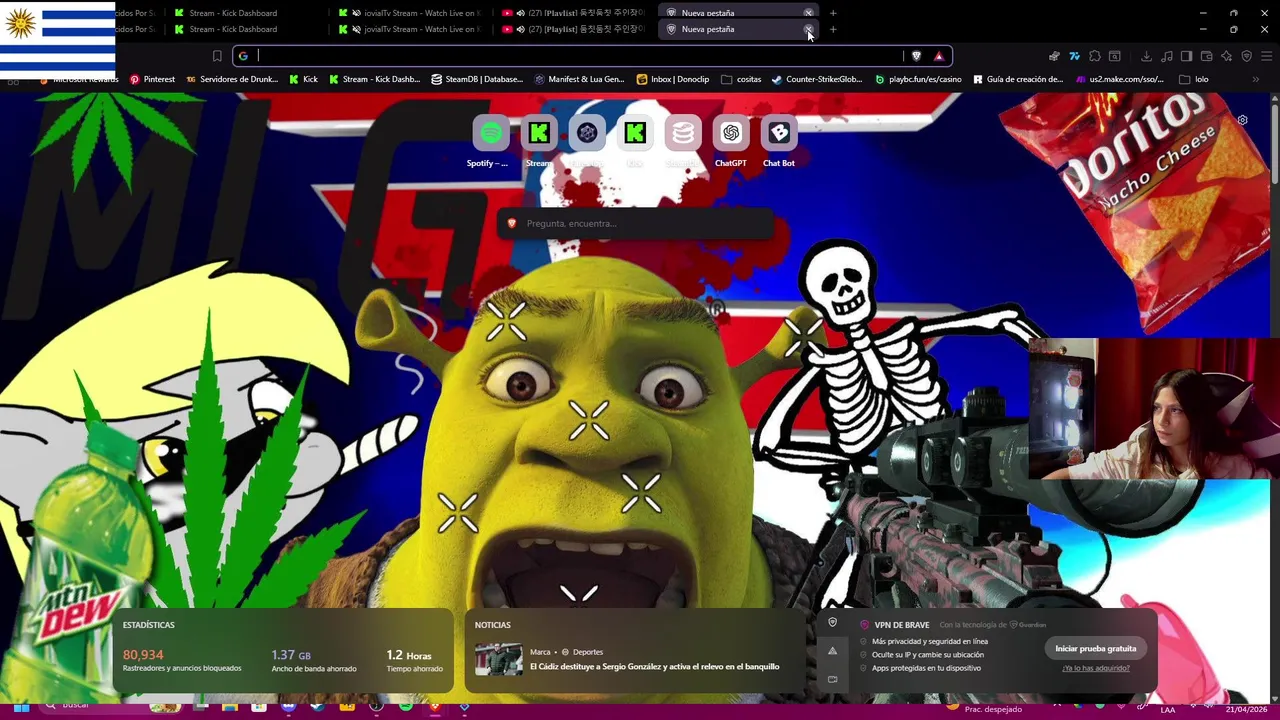The height and width of the screenshot is (720, 1280).
Task: Open the 'Inbox | Donoclip' bookmark
Action: click(672, 79)
